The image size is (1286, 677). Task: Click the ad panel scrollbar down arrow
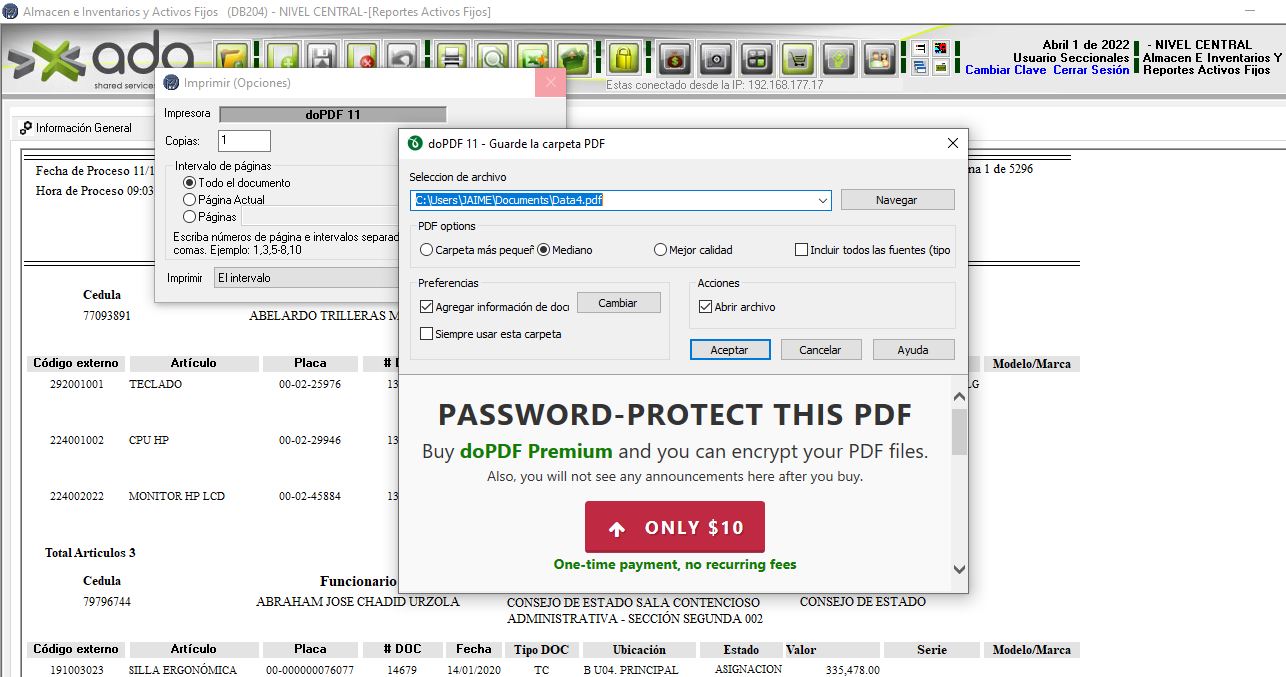(x=959, y=569)
